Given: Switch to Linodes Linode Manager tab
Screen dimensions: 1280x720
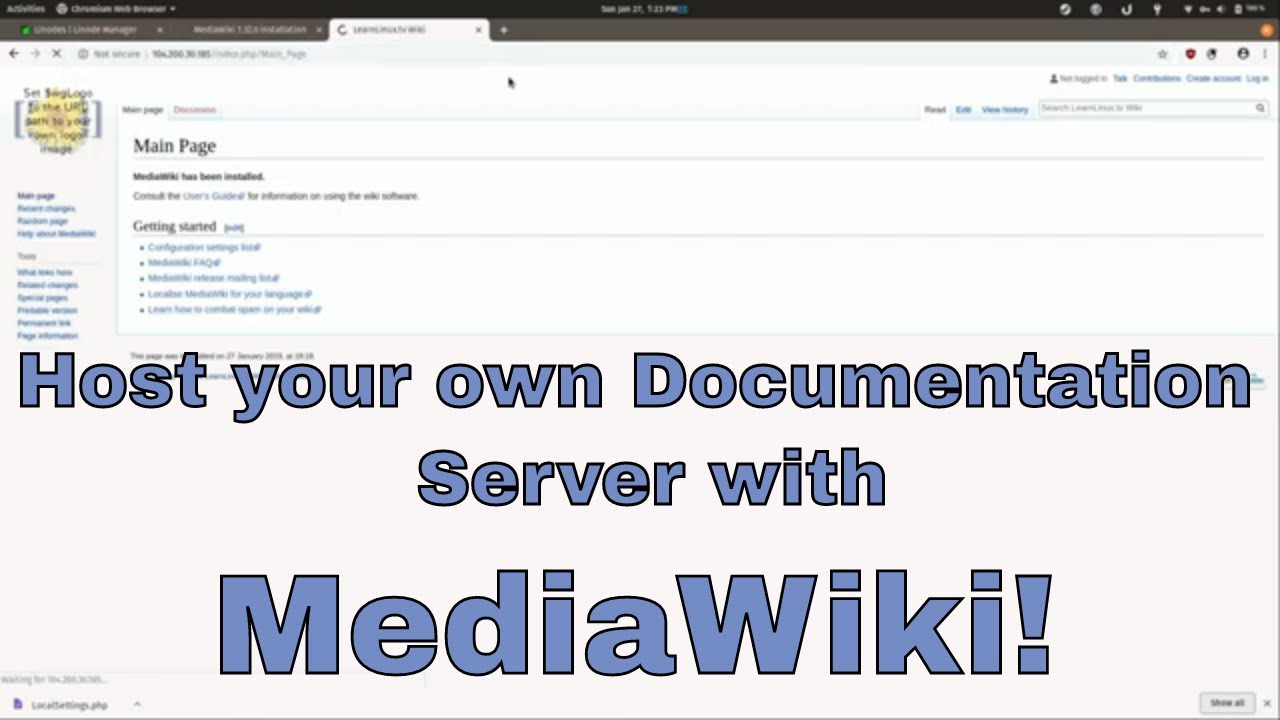Looking at the screenshot, I should point(85,30).
